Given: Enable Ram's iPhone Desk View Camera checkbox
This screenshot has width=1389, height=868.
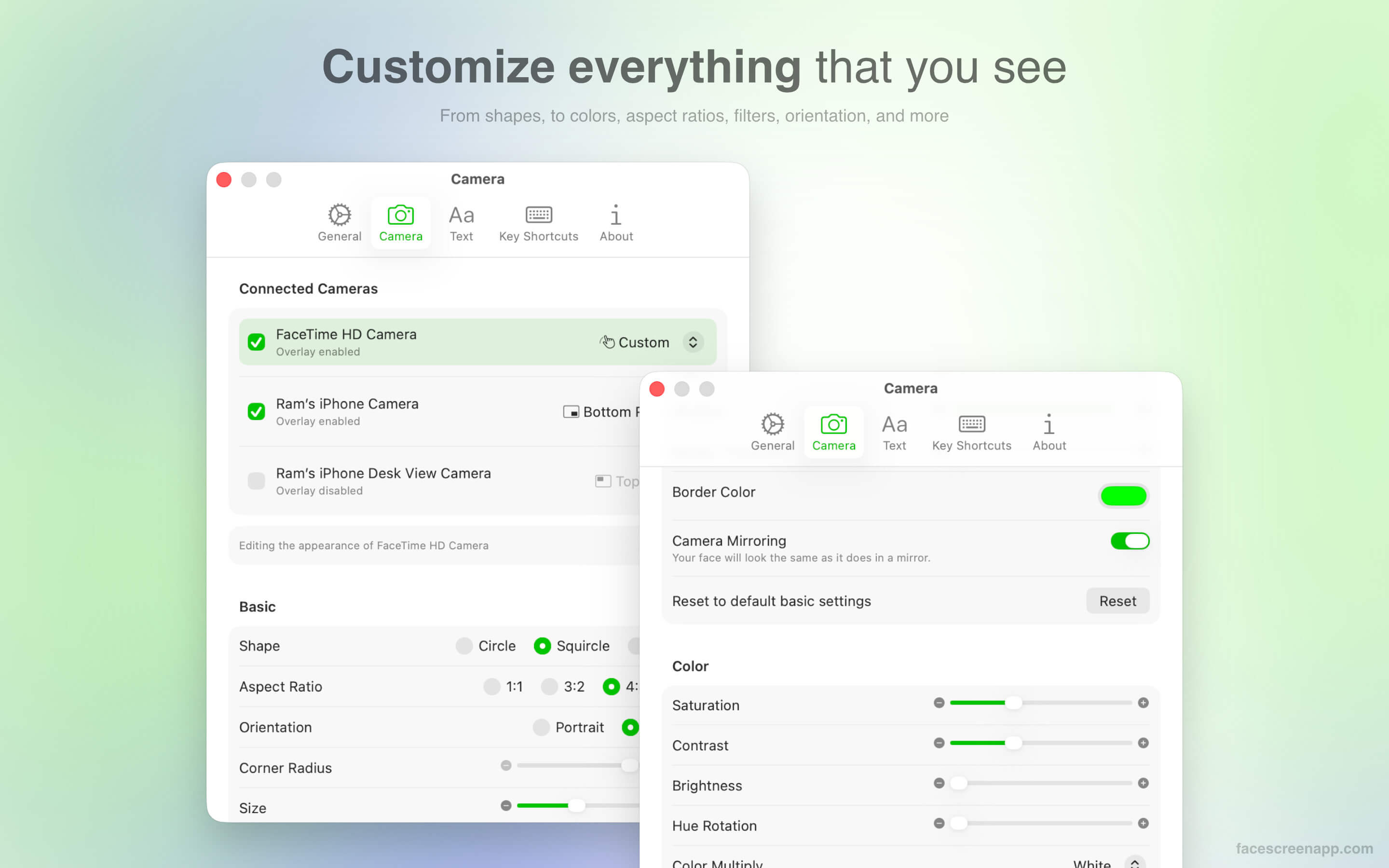Looking at the screenshot, I should [x=256, y=480].
